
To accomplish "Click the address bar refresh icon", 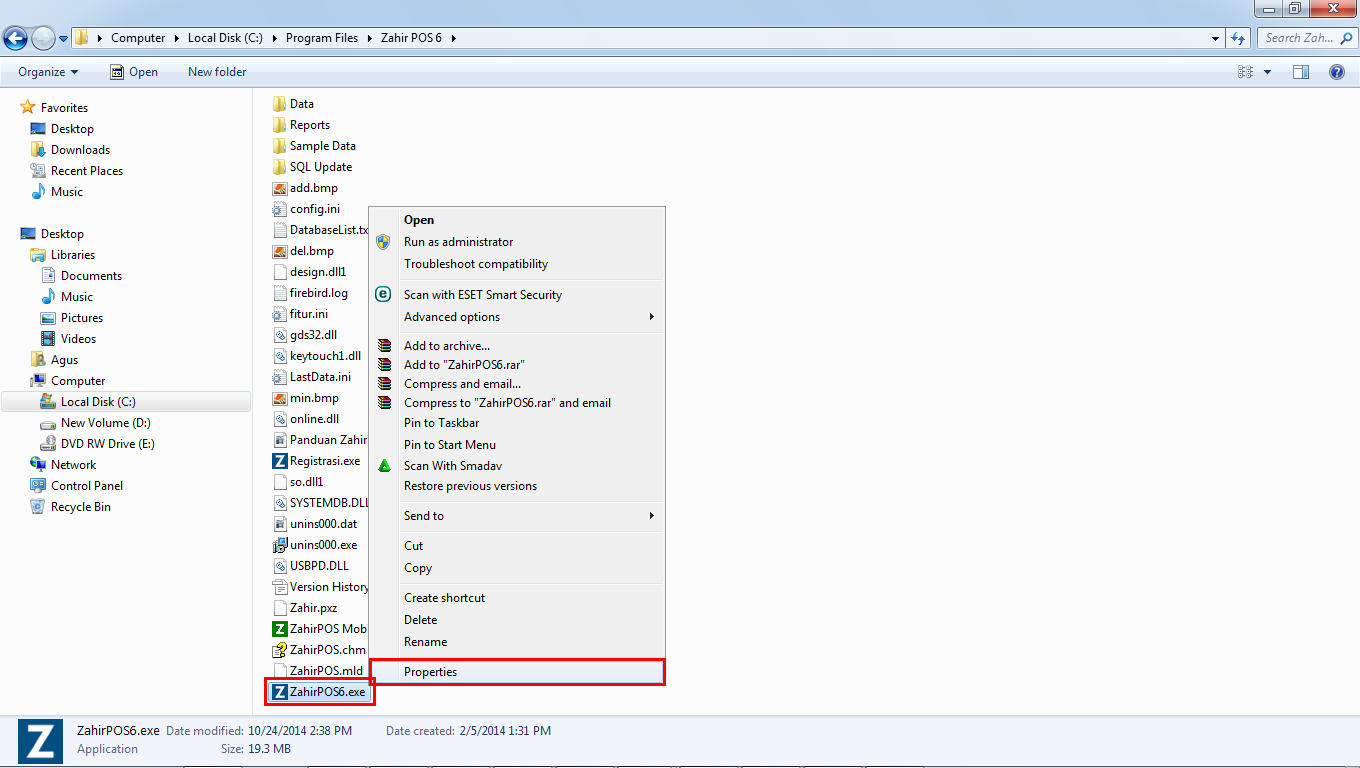I will coord(1238,38).
